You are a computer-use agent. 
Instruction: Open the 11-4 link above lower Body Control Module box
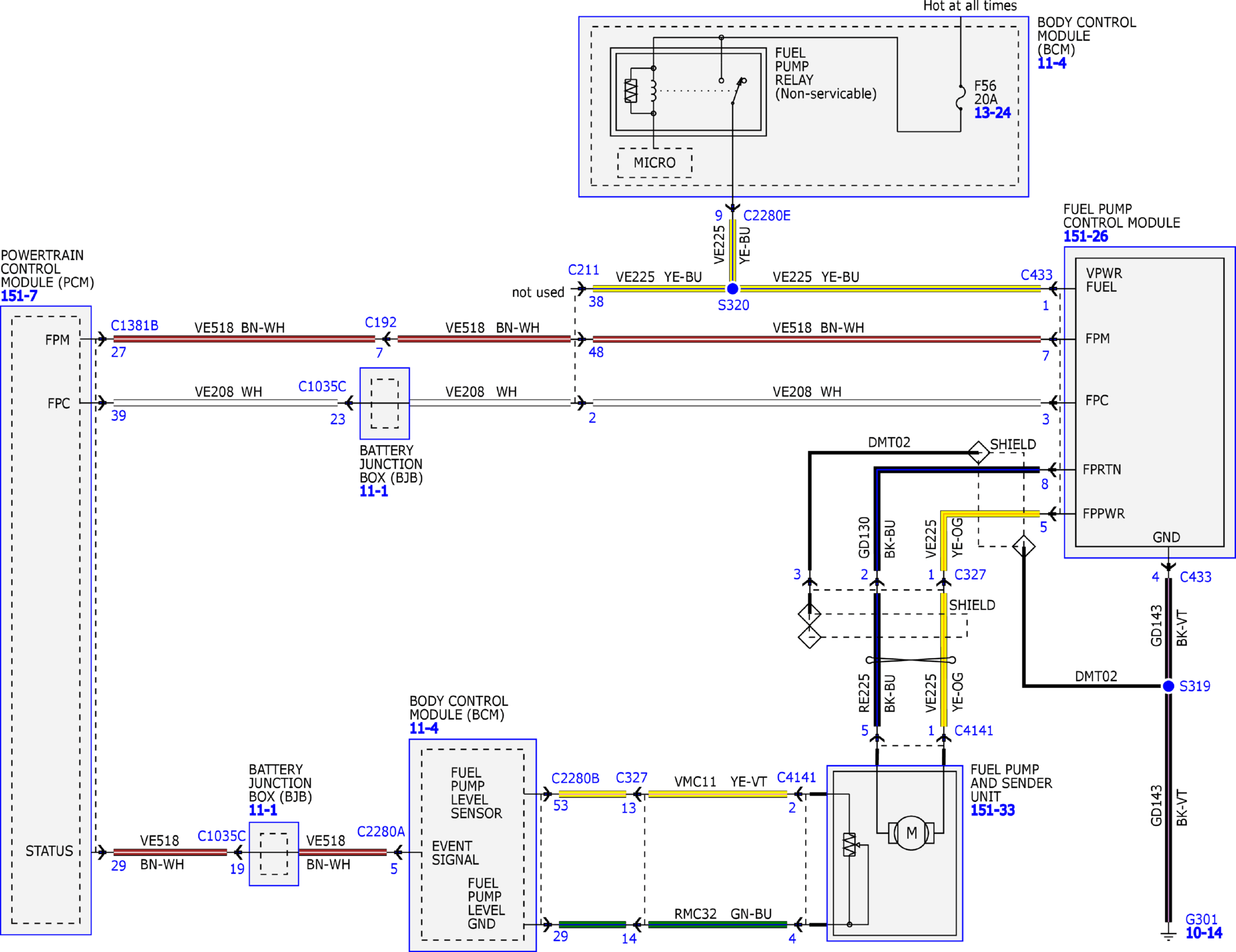pos(424,728)
